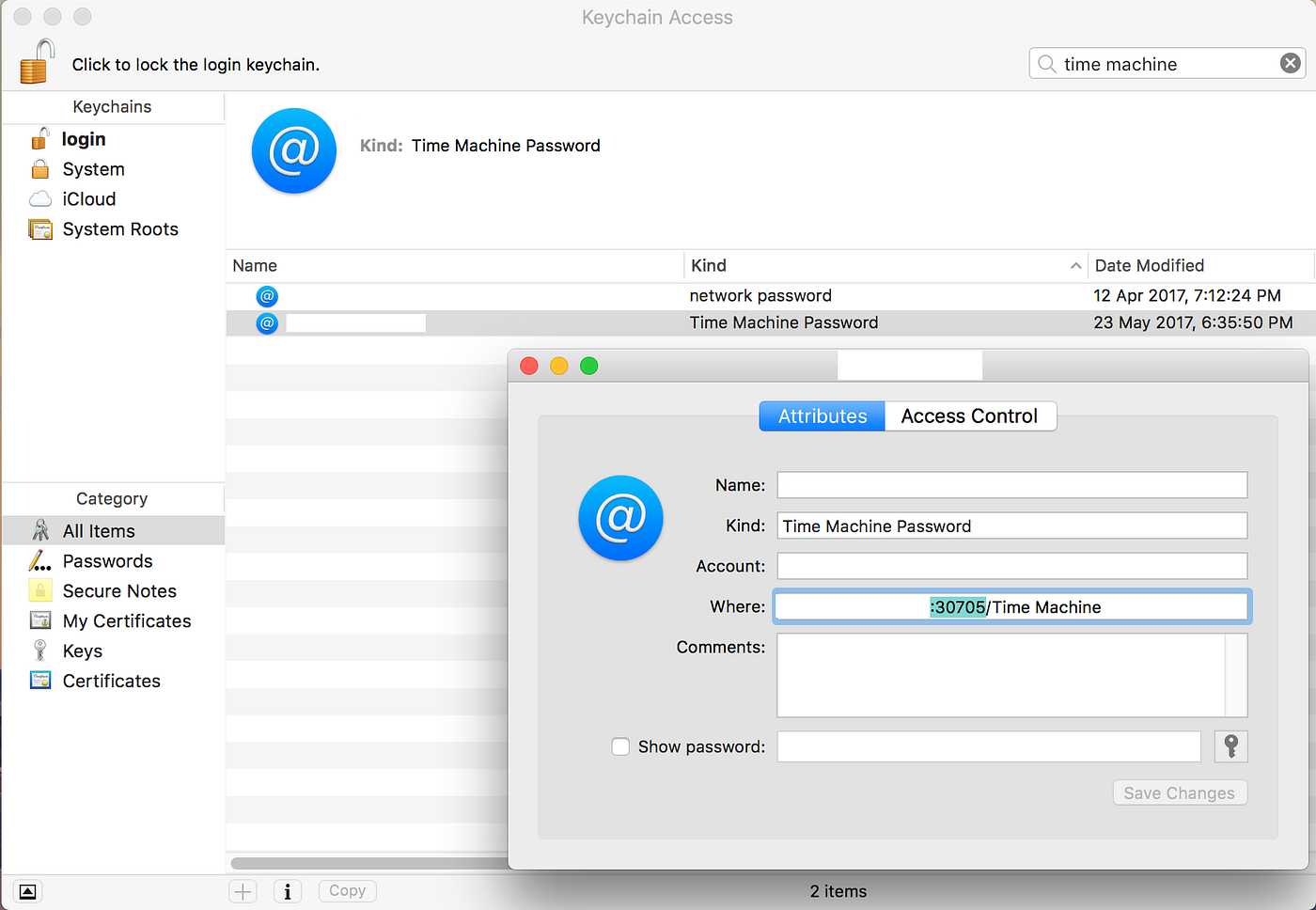
Task: Click the triangle expander at bottom left
Action: click(26, 890)
